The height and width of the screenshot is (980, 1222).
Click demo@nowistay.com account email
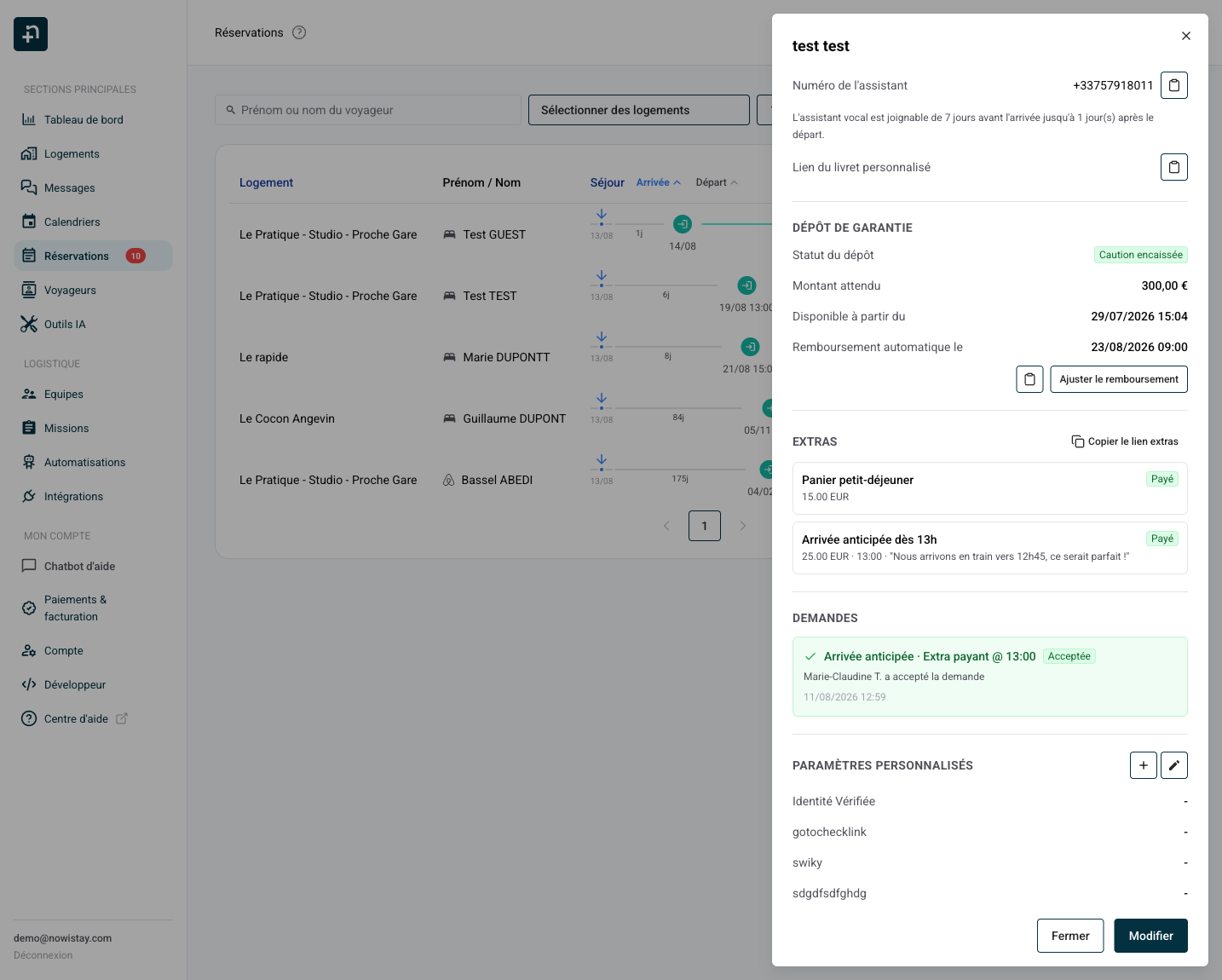coord(62,938)
